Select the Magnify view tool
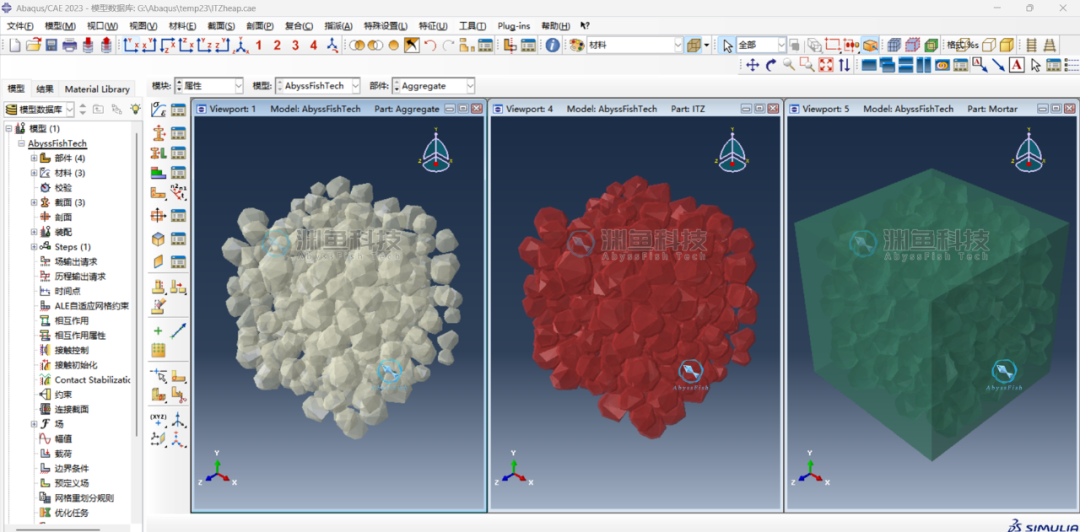This screenshot has height=532, width=1080. click(789, 65)
